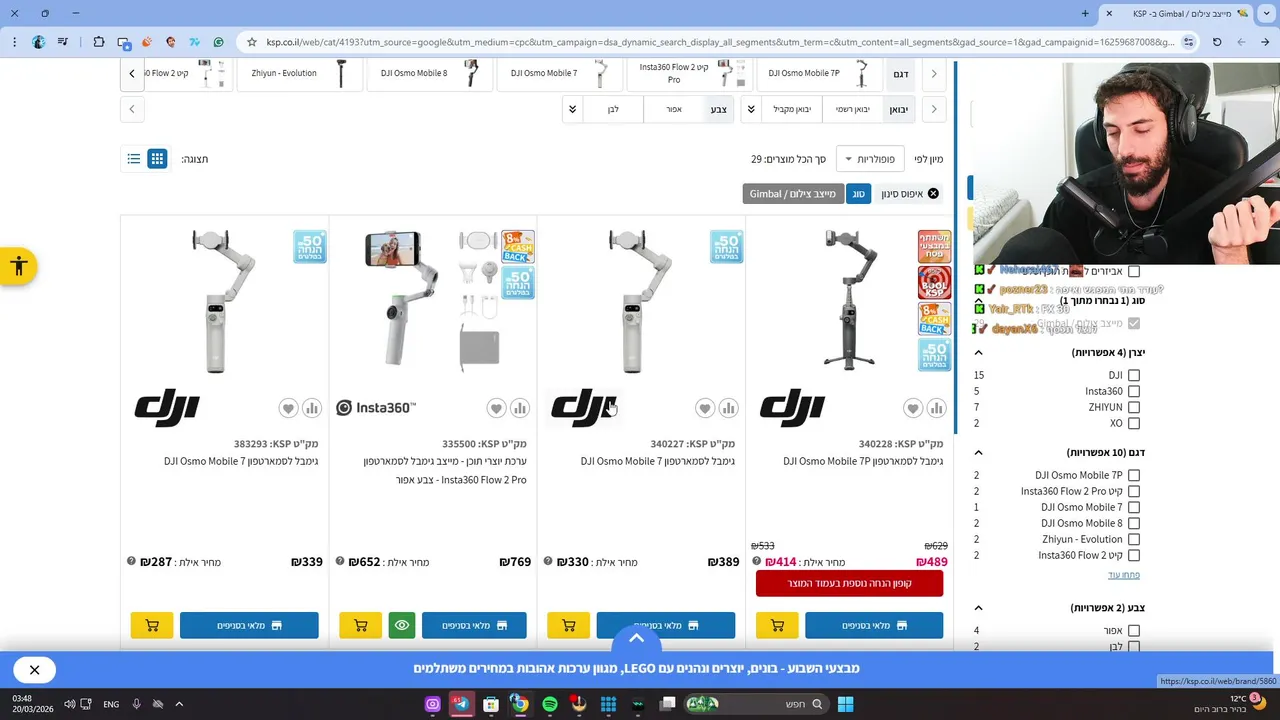Select DJI Osmo Mobile 7P model chip
The width and height of the screenshot is (1280, 720).
819,73
